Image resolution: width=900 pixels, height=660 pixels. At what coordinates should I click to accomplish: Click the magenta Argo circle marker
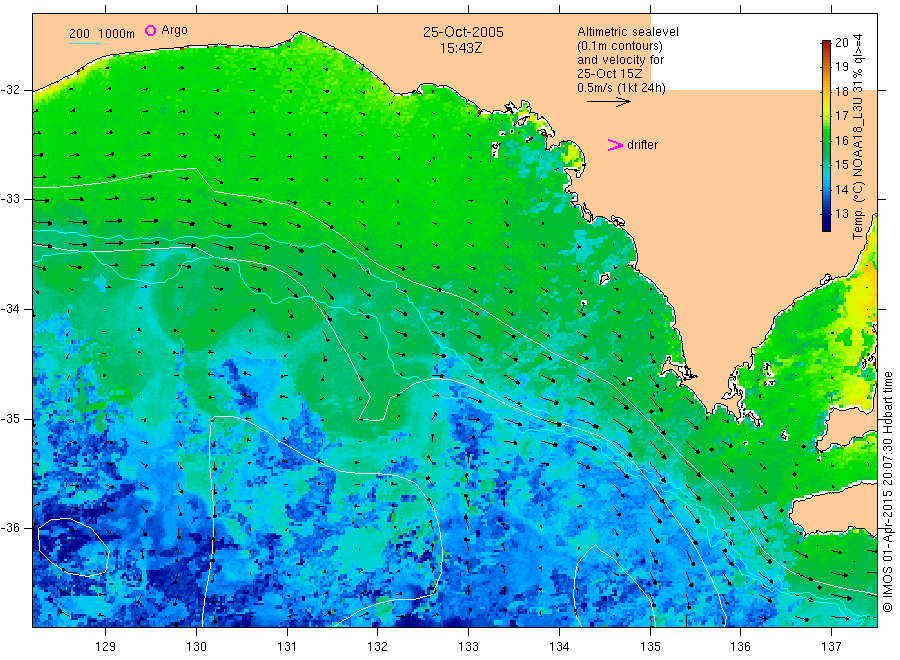[x=150, y=30]
